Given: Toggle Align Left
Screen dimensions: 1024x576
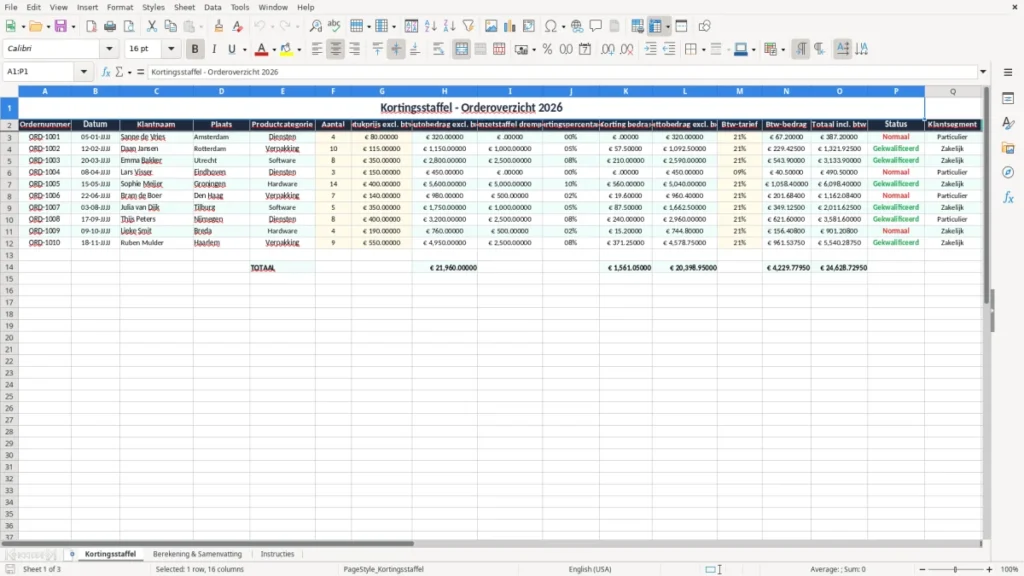Looking at the screenshot, I should click(x=317, y=49).
